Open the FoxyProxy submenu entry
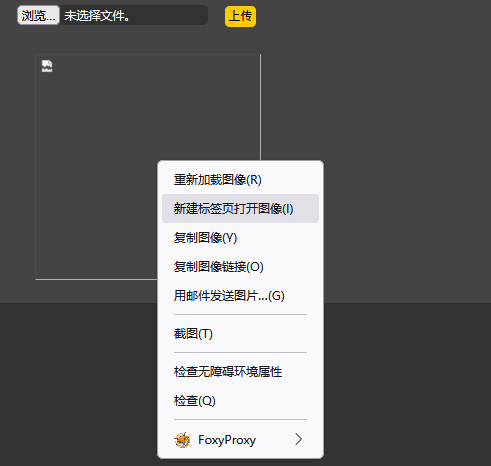 coord(240,440)
